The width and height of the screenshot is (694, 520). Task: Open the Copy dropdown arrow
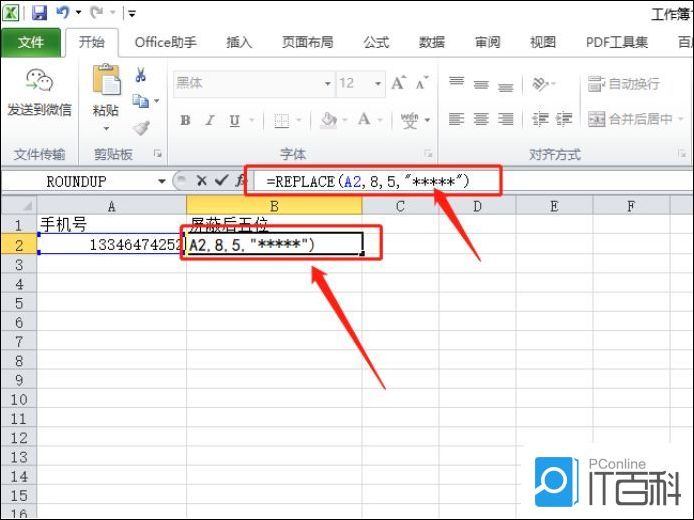(157, 101)
